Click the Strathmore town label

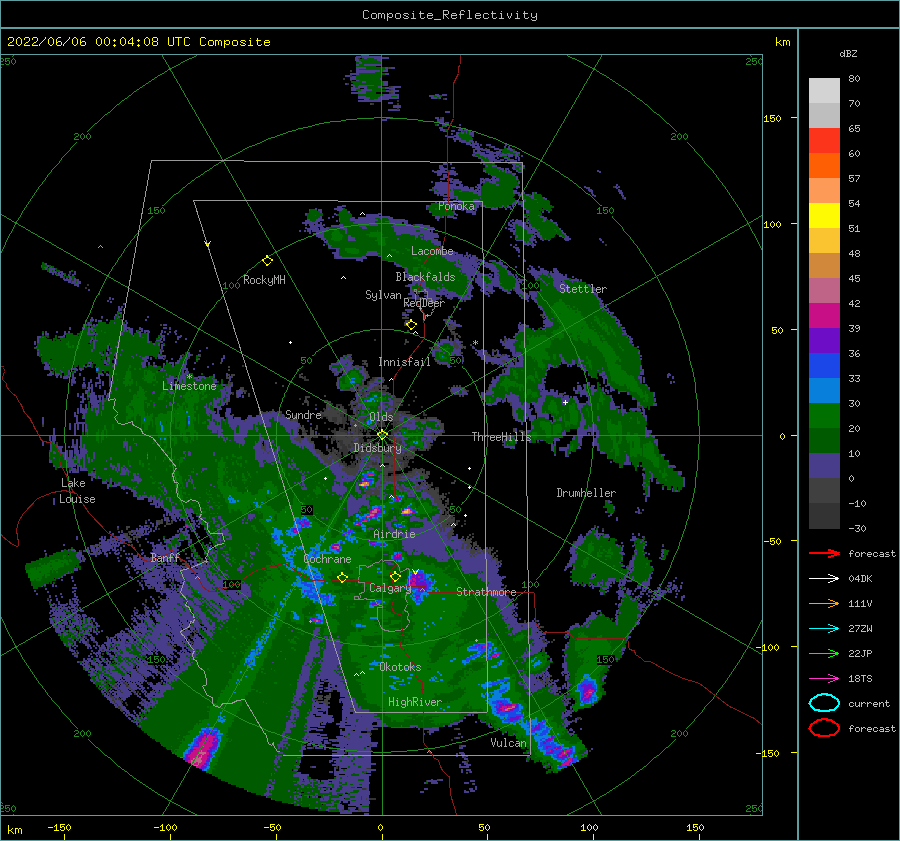point(486,592)
